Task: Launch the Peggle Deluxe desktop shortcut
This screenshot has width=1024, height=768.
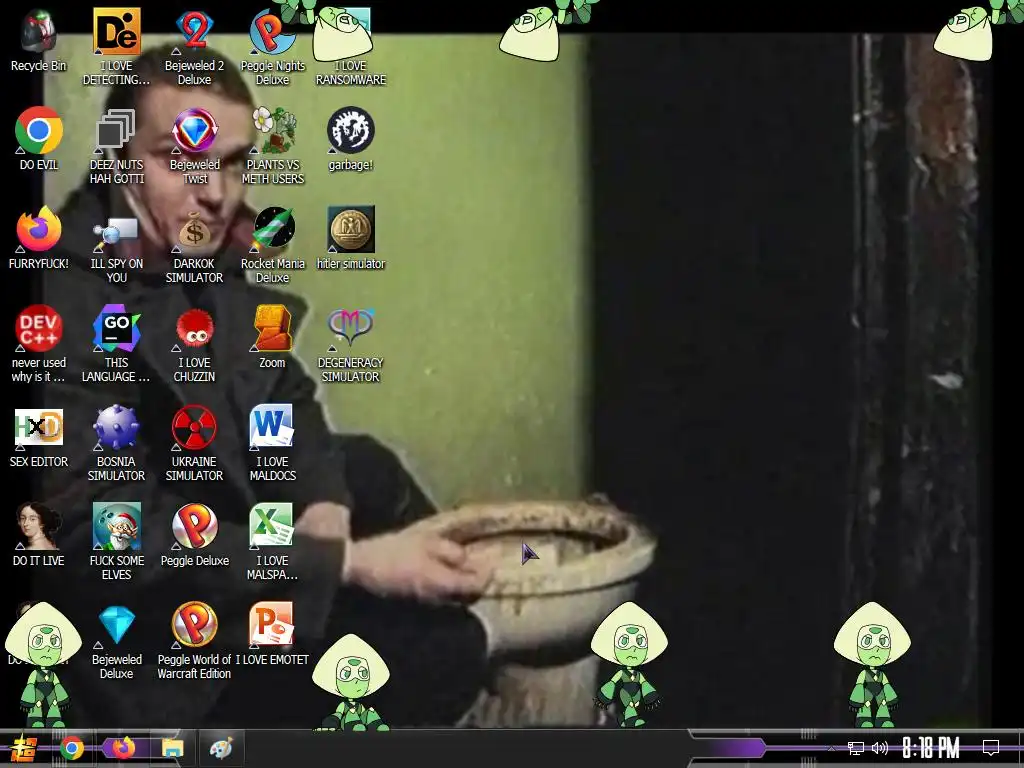Action: (195, 526)
